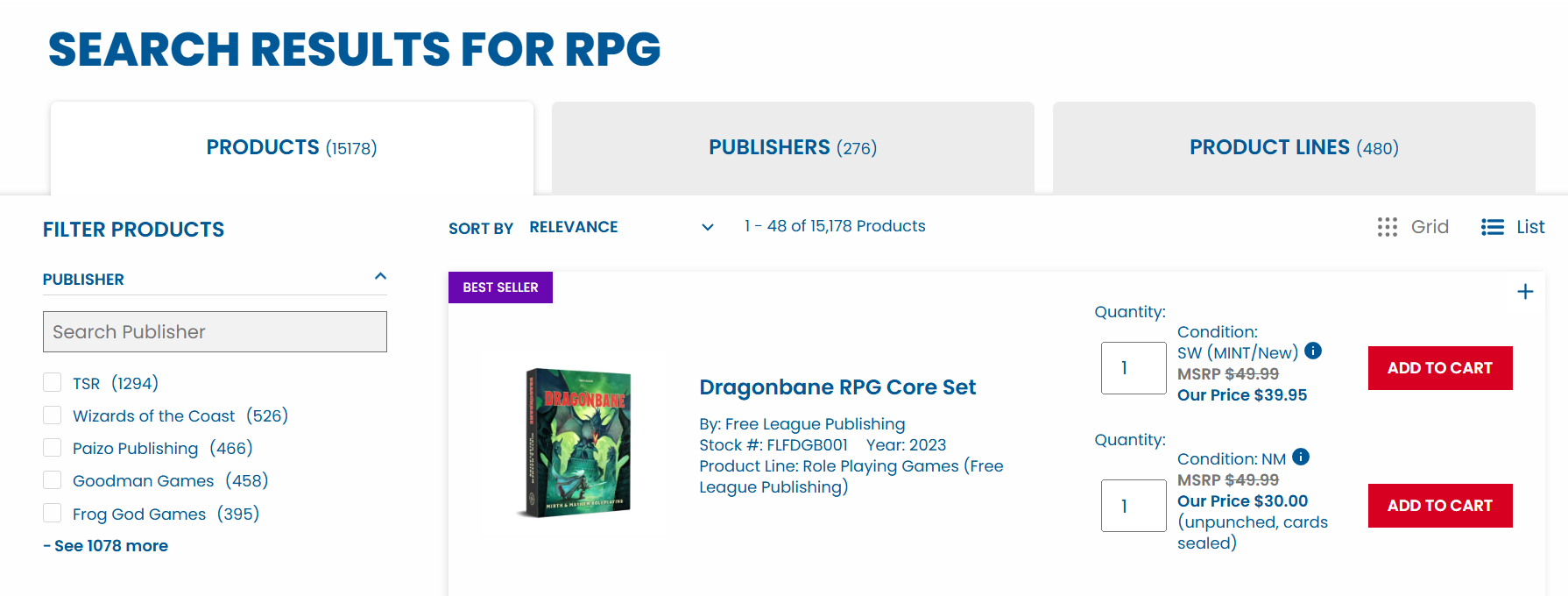Click info icon beside SW (MINT/New) condition
The height and width of the screenshot is (596, 1568).
1312,351
